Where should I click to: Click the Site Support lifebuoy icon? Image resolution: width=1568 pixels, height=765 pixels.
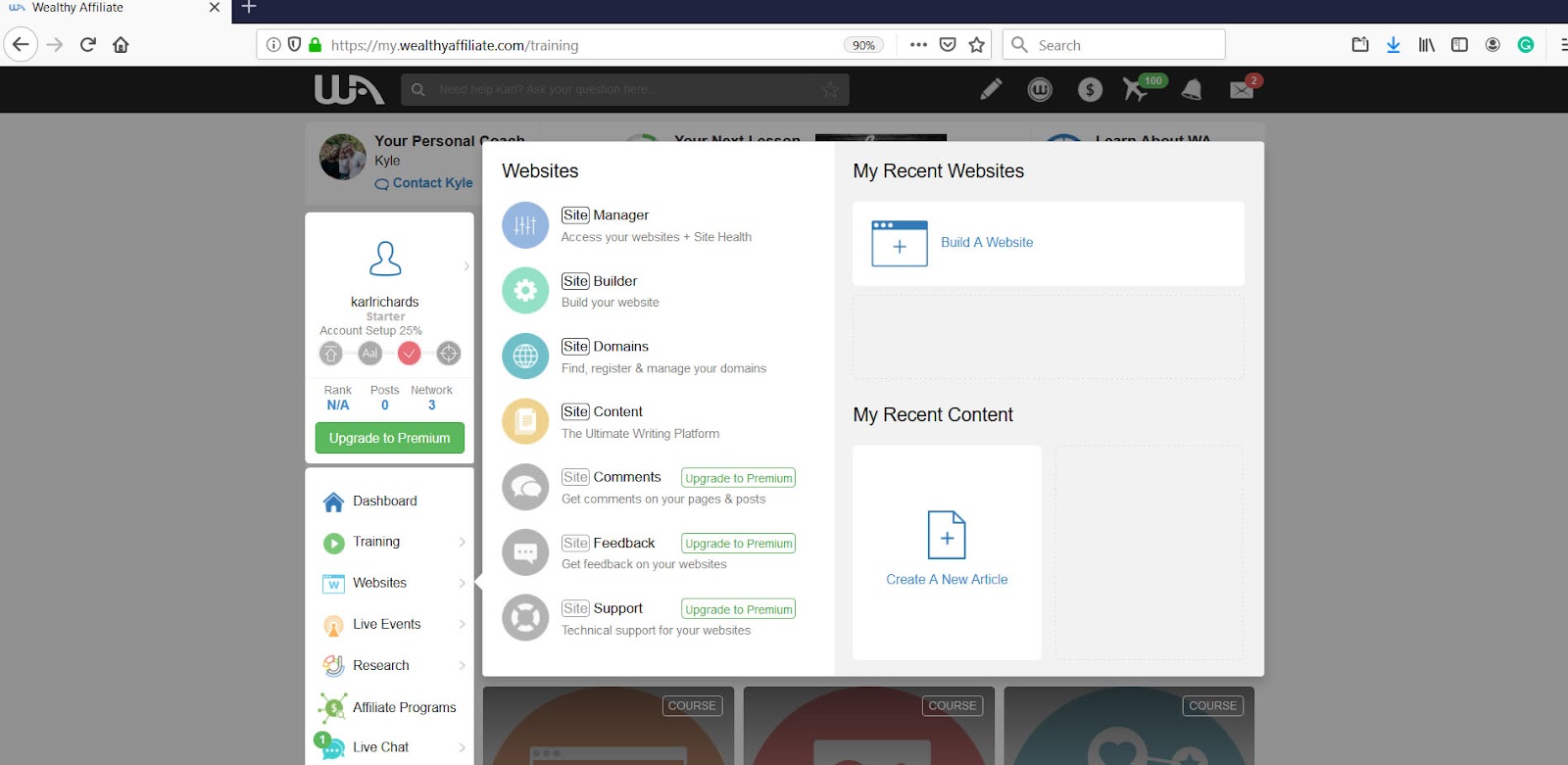[525, 618]
